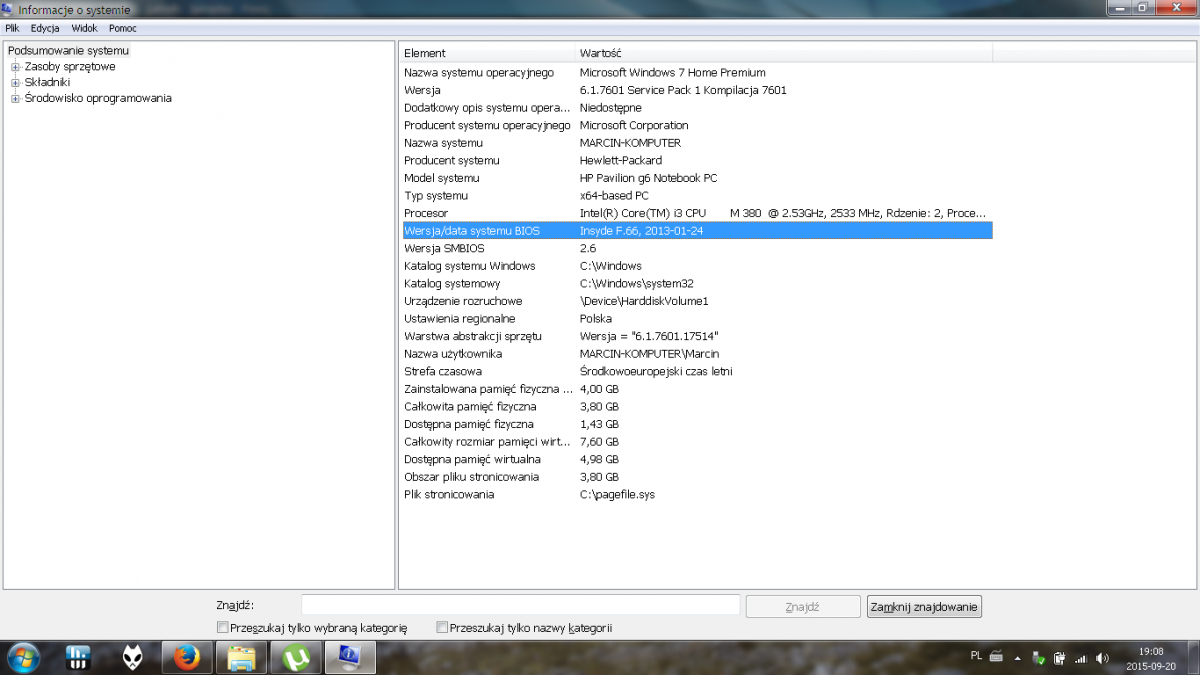Click the PL language indicator
The height and width of the screenshot is (675, 1200).
[976, 656]
